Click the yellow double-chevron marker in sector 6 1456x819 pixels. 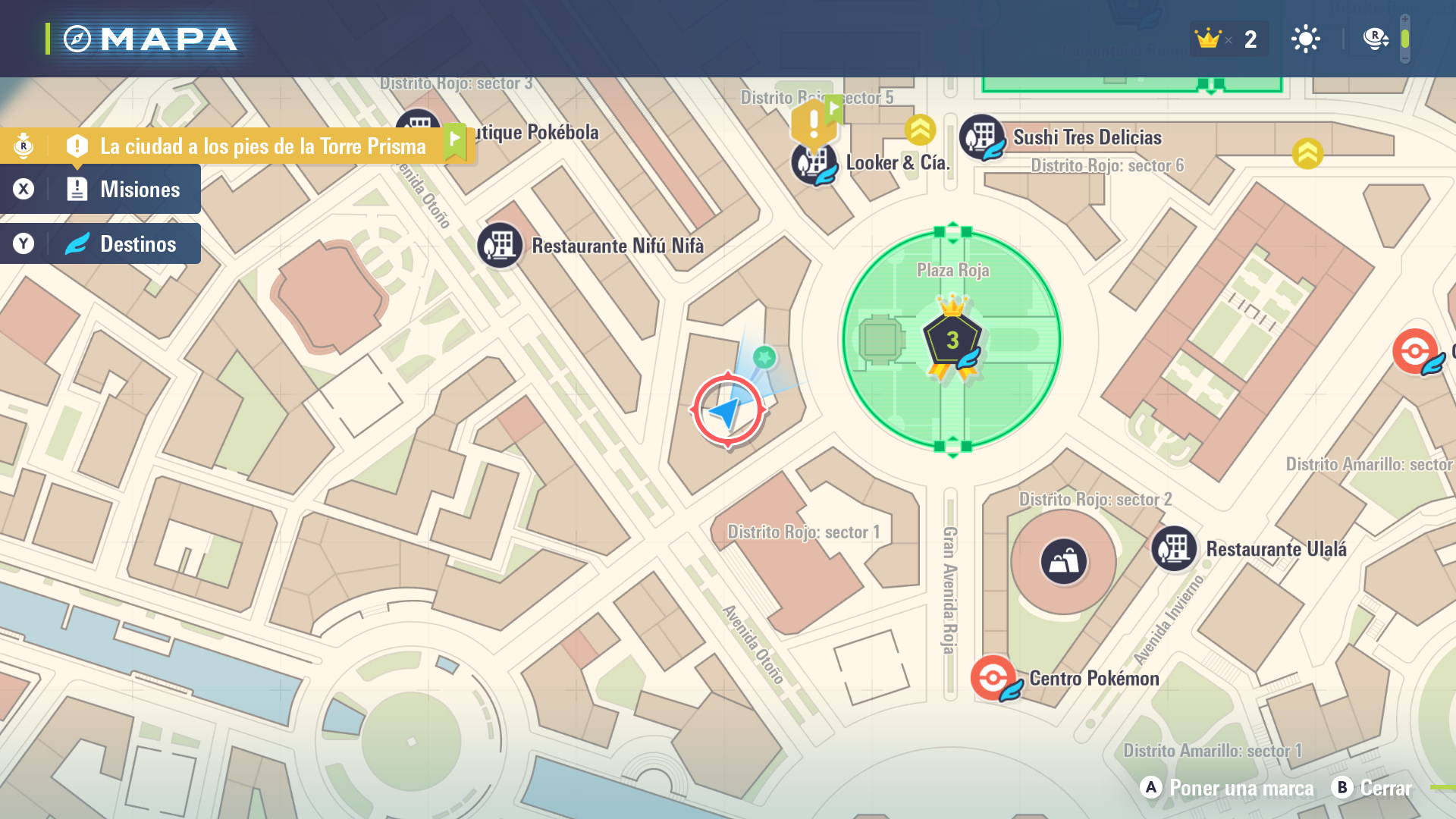[1307, 154]
